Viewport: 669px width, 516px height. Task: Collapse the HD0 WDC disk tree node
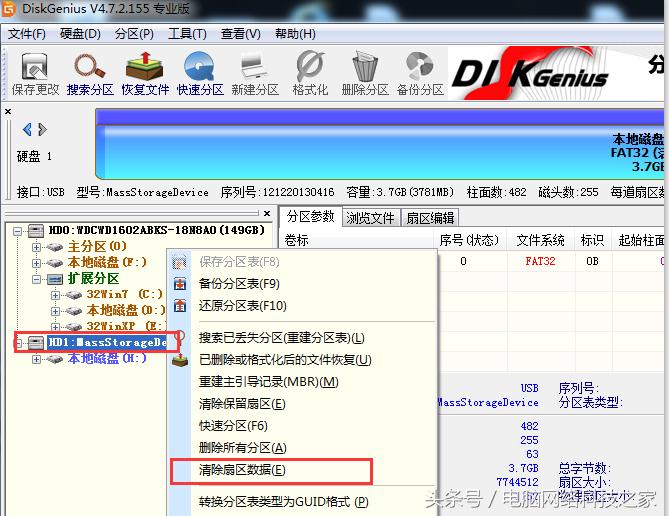point(17,231)
